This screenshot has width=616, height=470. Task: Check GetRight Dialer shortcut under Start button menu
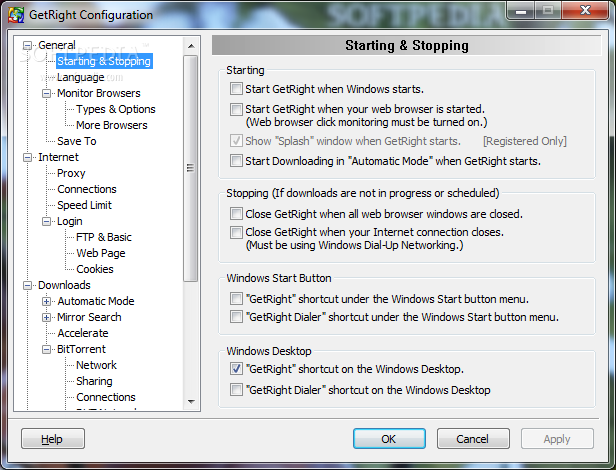point(236,316)
